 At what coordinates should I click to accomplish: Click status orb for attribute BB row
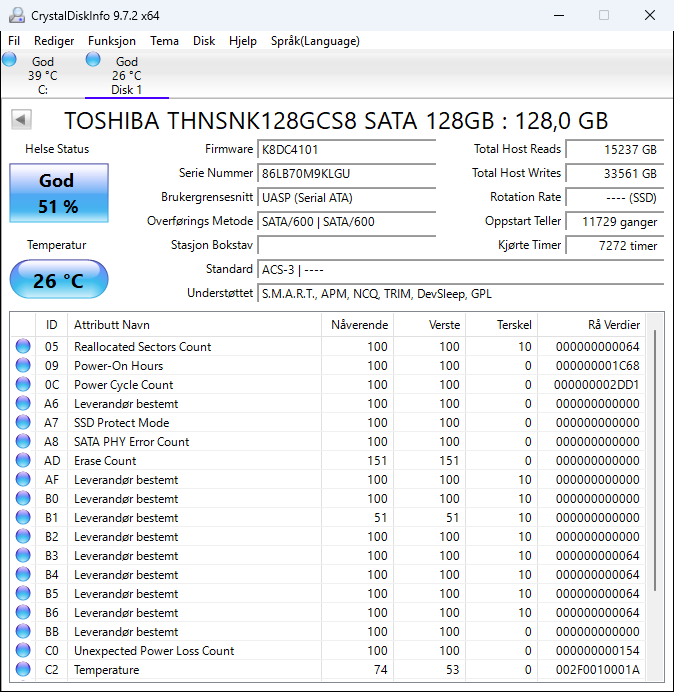23,631
